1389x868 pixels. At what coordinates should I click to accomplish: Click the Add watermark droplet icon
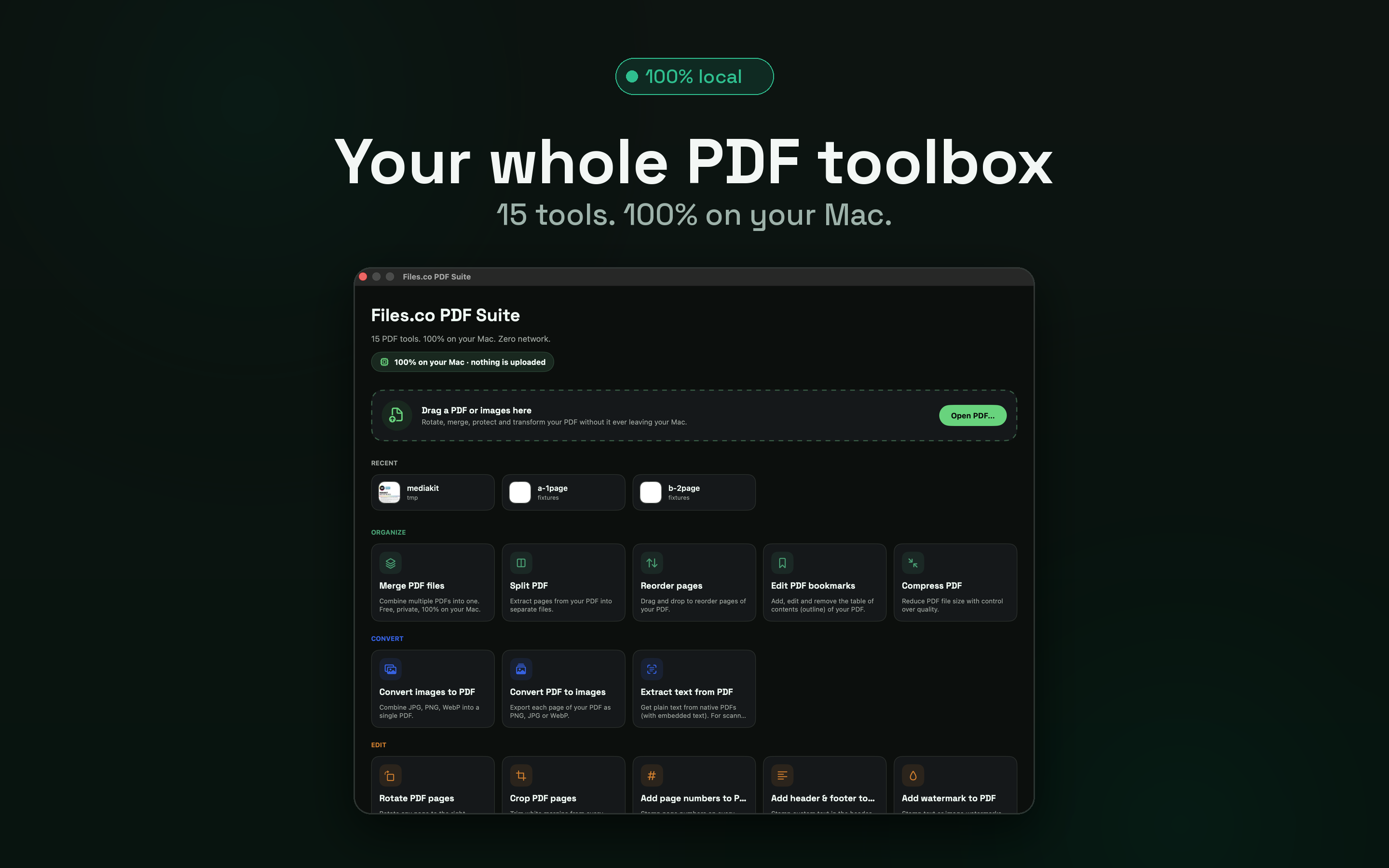[x=912, y=775]
